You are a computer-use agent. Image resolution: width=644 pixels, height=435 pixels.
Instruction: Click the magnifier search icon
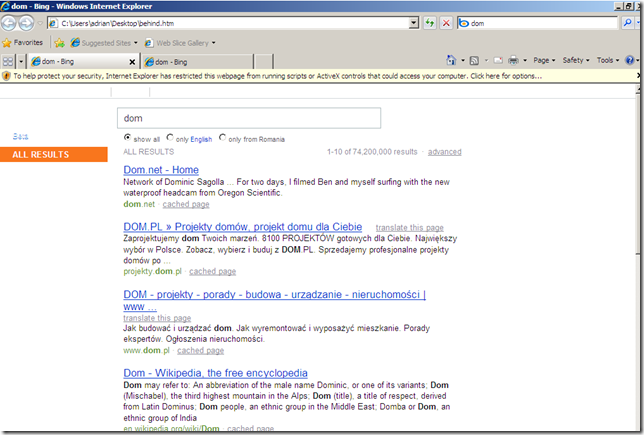pos(627,23)
